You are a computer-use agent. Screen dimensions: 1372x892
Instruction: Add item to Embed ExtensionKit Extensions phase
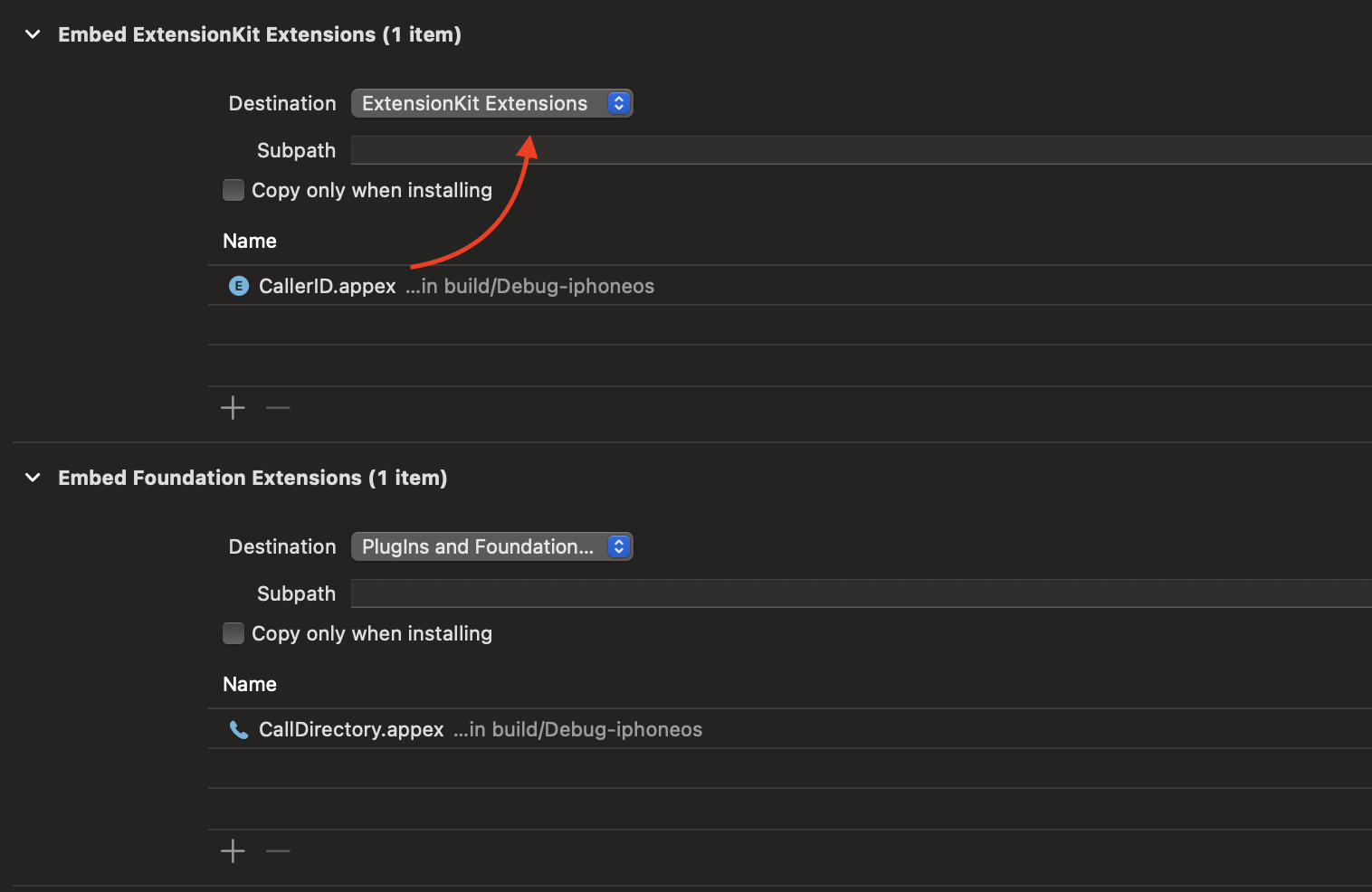click(x=233, y=408)
